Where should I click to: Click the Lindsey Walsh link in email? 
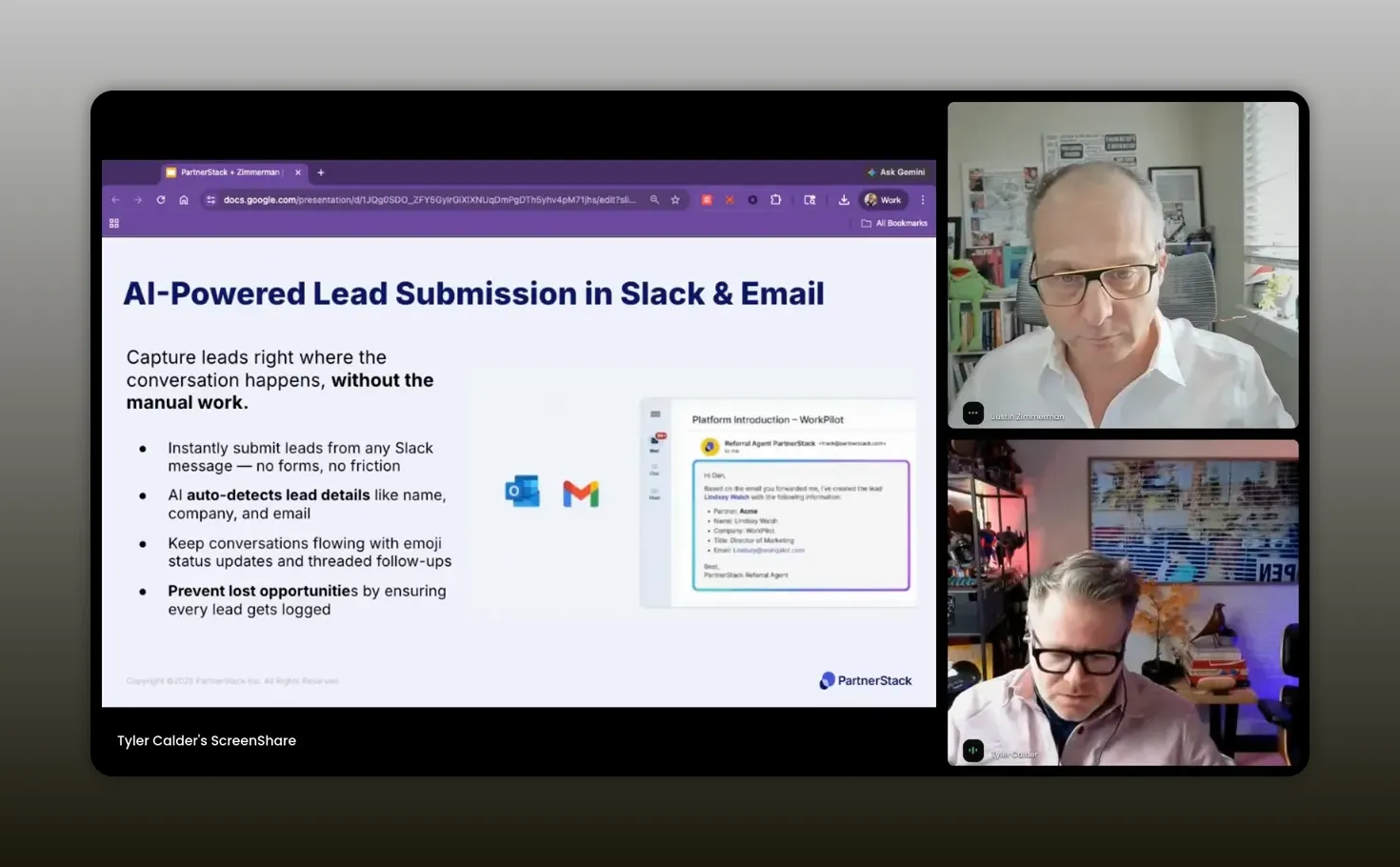point(726,497)
